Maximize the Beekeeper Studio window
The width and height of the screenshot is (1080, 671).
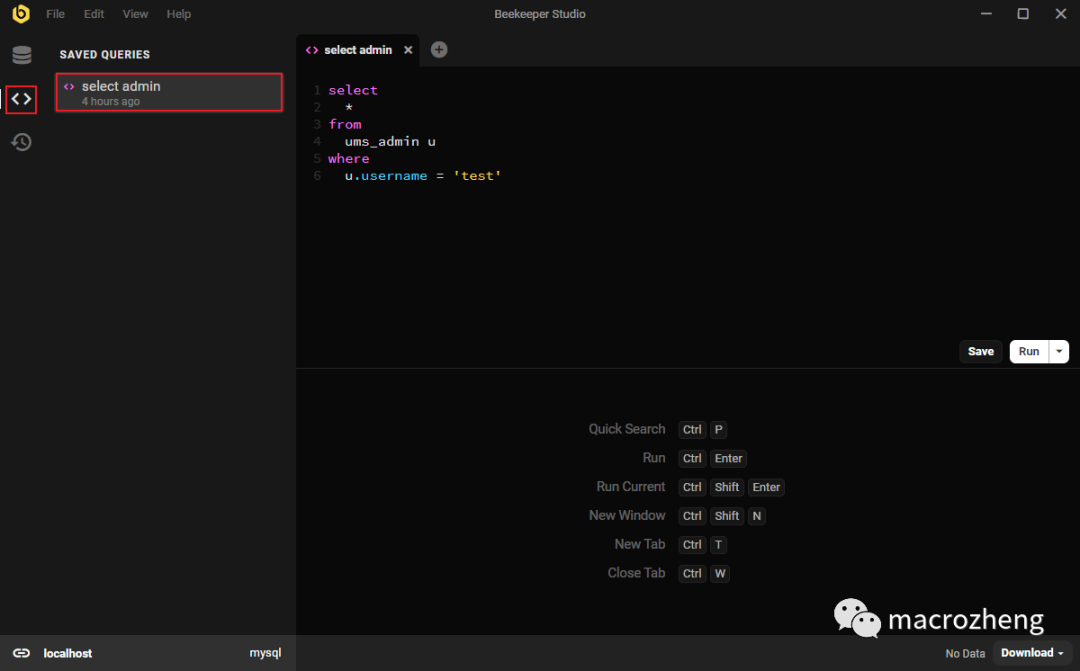1023,14
